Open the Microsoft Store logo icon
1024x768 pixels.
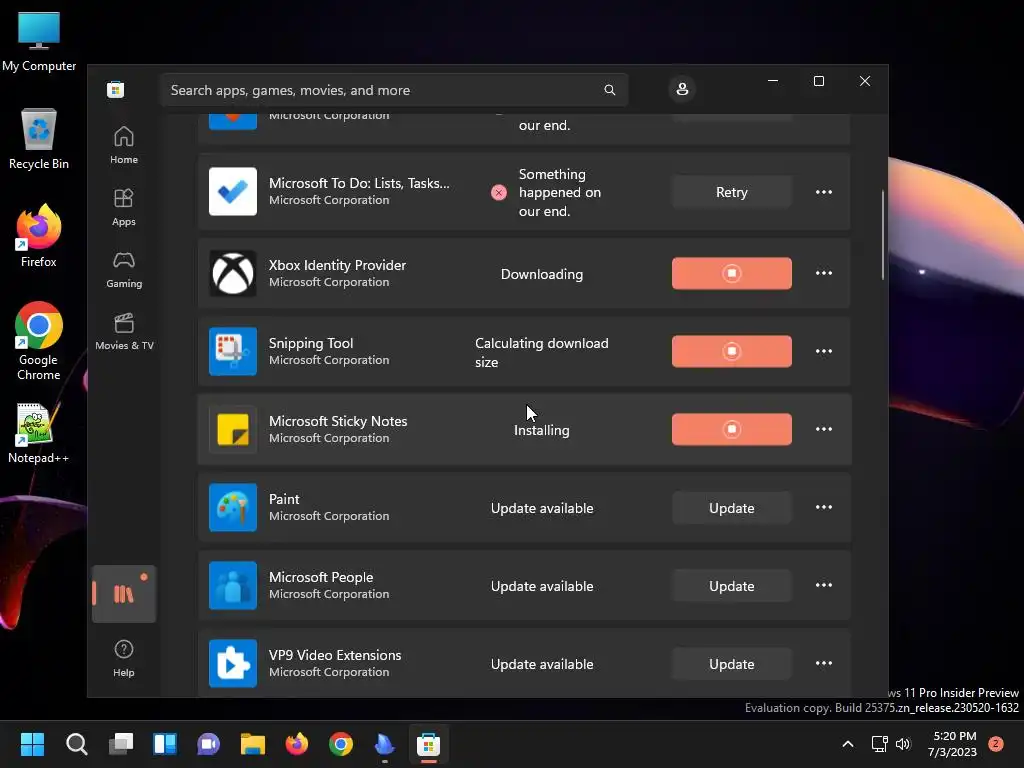pyautogui.click(x=116, y=89)
